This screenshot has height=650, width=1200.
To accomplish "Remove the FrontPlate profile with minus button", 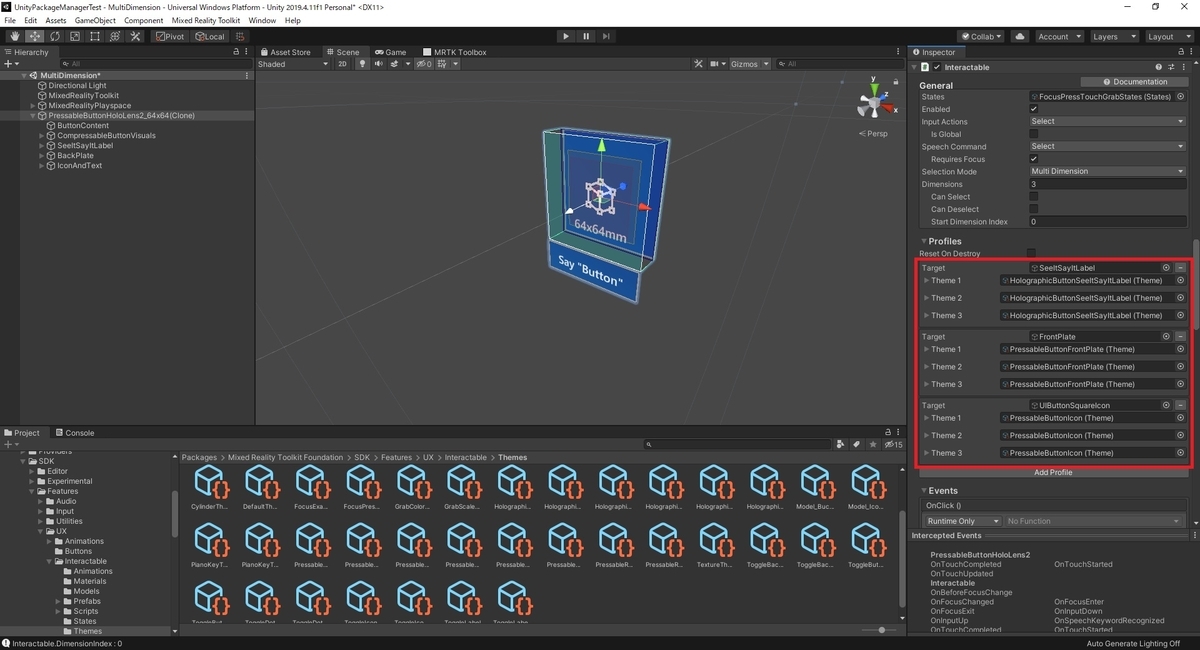I will click(x=1180, y=337).
